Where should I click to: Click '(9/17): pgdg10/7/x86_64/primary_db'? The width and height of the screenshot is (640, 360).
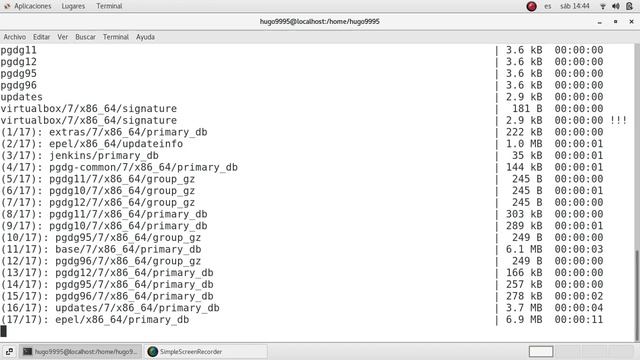tap(104, 226)
